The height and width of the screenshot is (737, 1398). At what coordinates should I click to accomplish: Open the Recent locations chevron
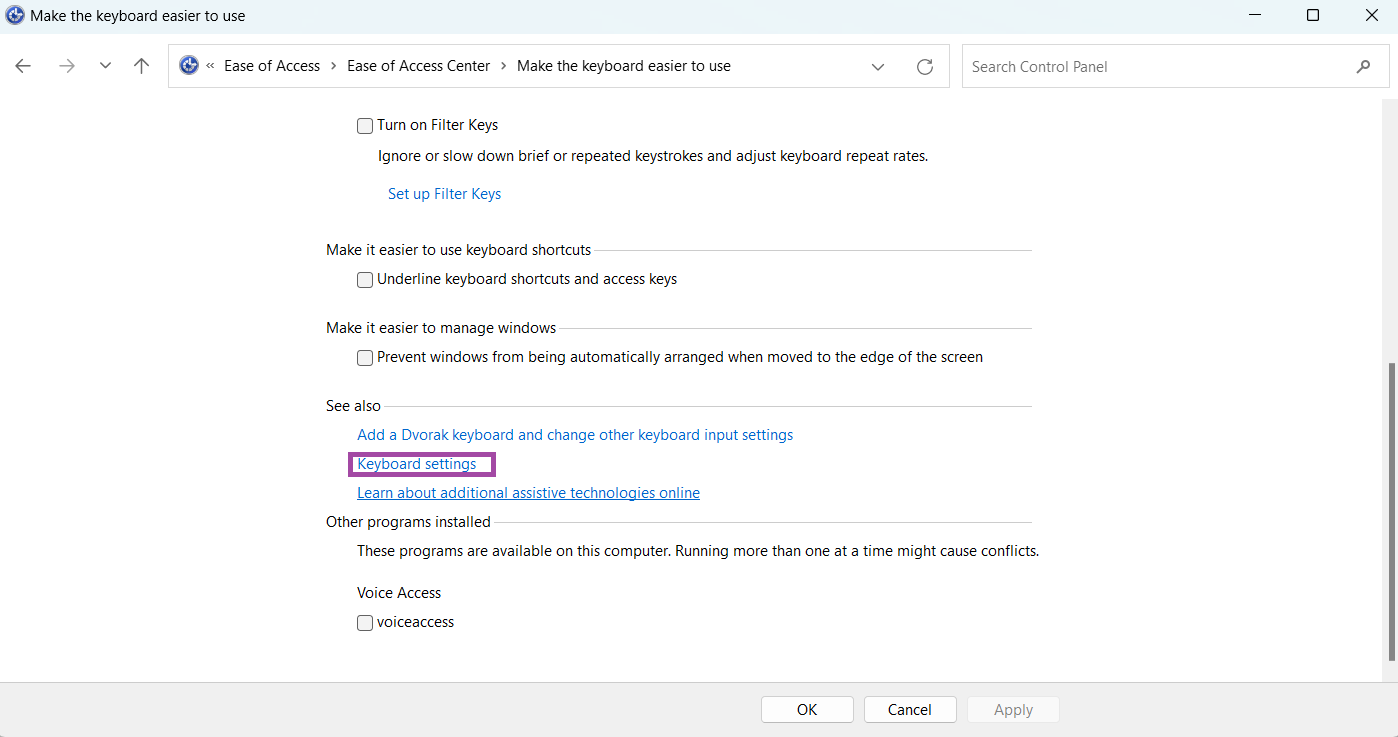click(105, 66)
